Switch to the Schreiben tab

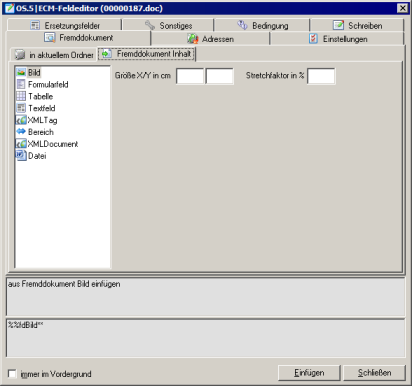357,25
